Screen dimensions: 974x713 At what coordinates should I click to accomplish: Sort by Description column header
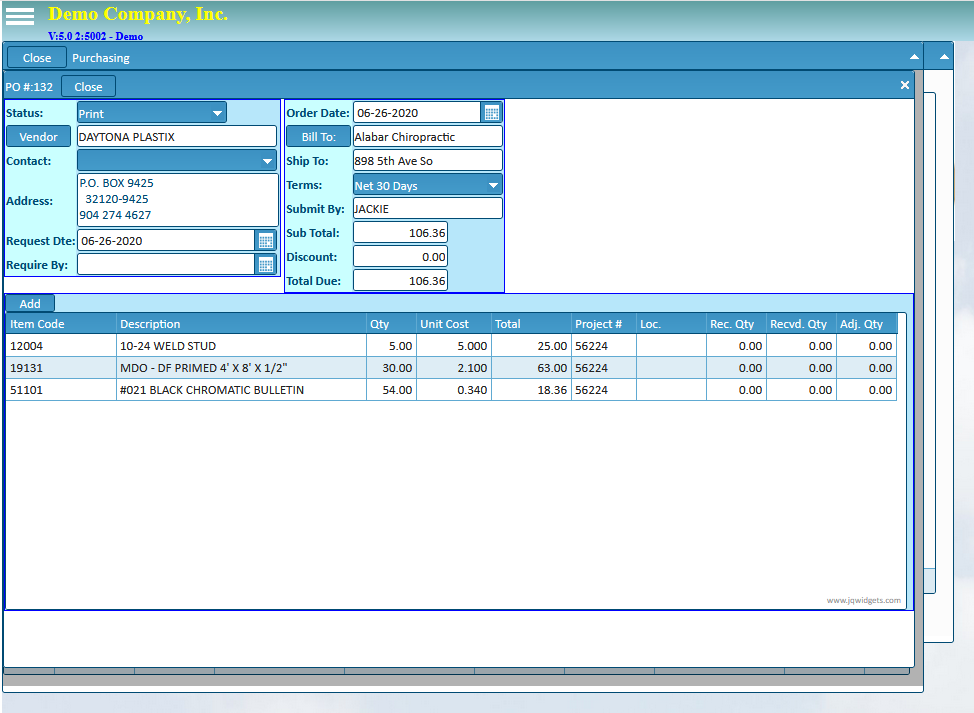[241, 324]
